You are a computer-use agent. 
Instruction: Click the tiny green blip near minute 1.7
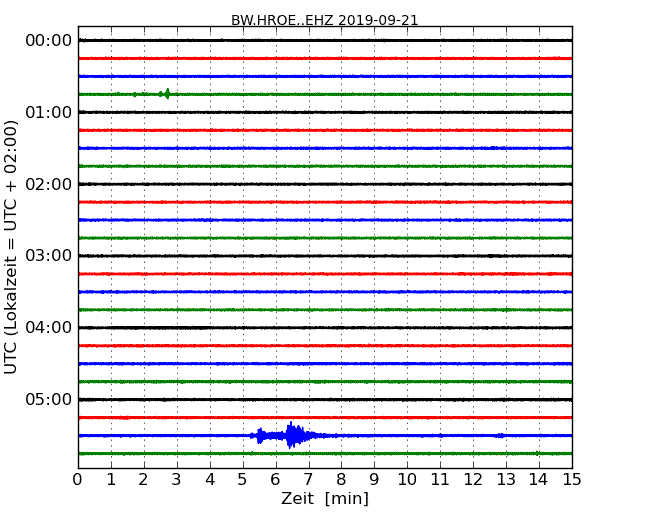(x=134, y=95)
